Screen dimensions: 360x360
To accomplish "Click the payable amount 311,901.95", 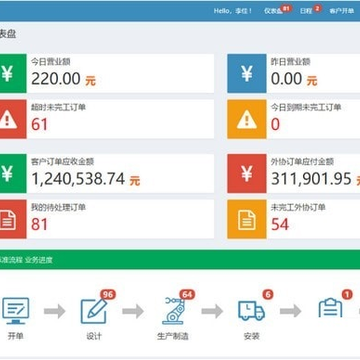I will point(311,179).
